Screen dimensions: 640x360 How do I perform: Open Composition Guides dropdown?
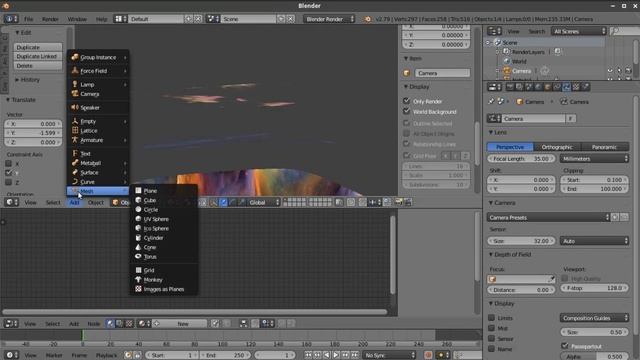pos(594,318)
